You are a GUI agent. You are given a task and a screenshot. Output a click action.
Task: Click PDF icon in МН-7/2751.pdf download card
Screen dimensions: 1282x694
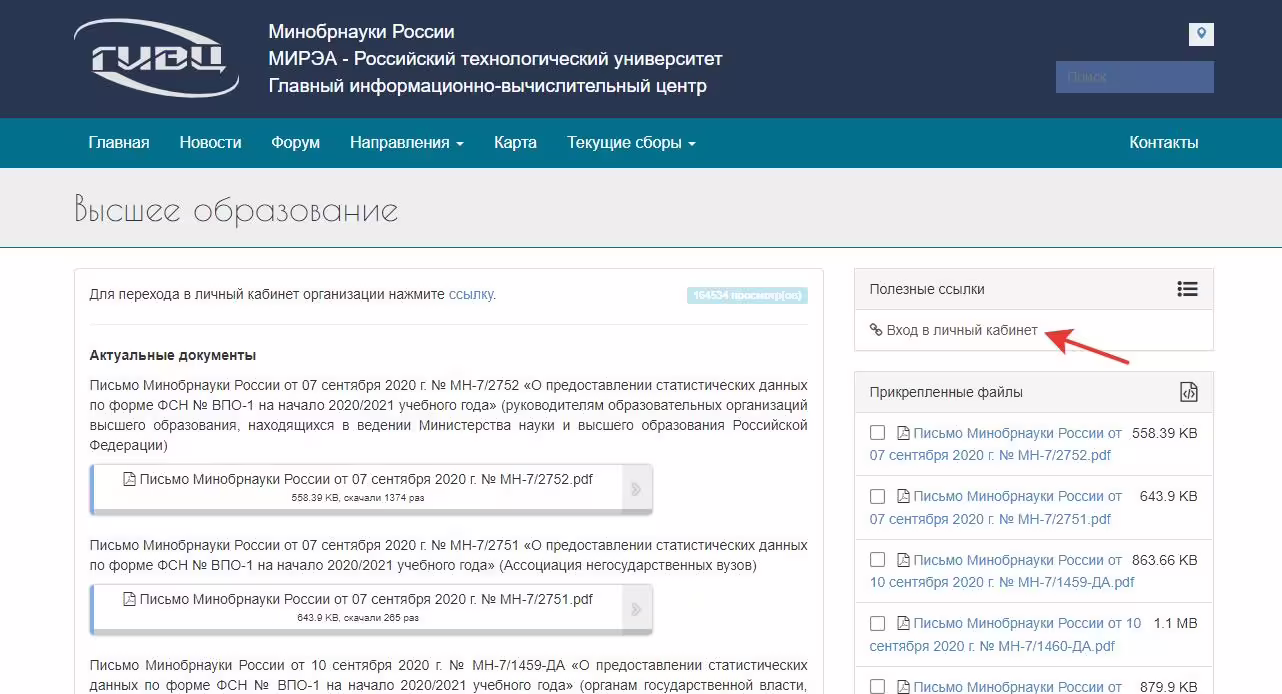(x=129, y=599)
